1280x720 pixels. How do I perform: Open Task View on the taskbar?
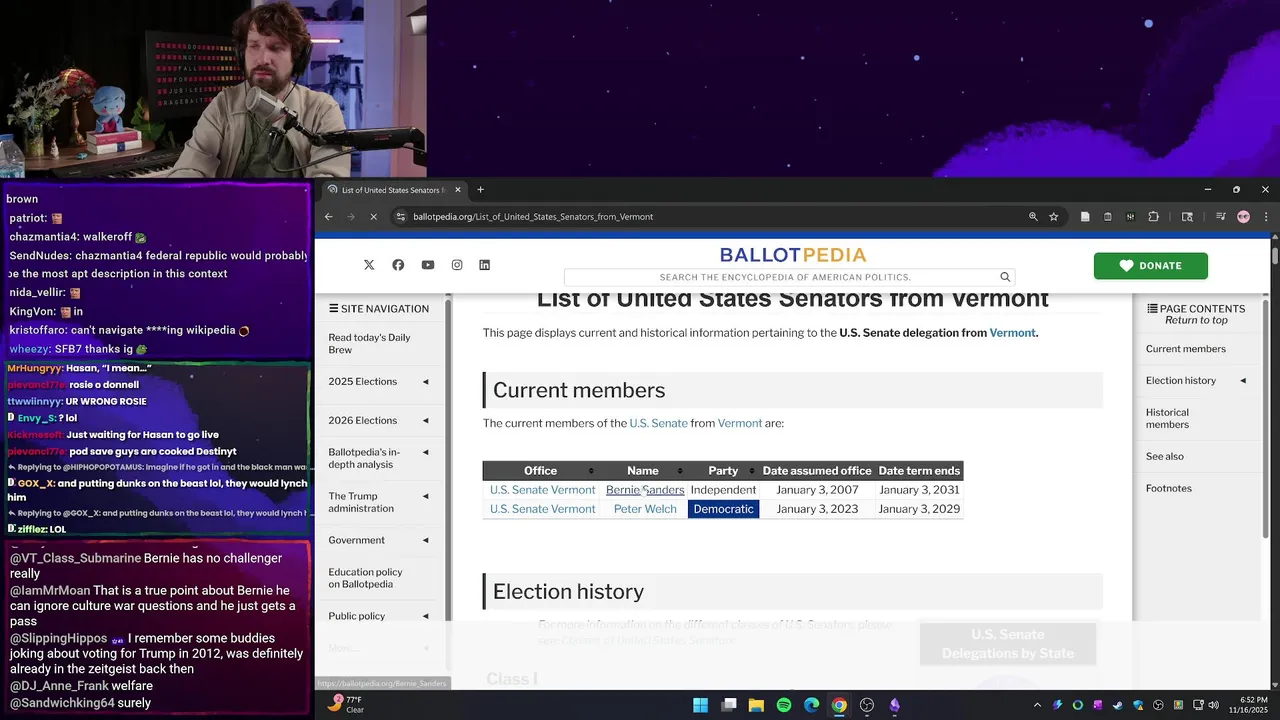[729, 705]
